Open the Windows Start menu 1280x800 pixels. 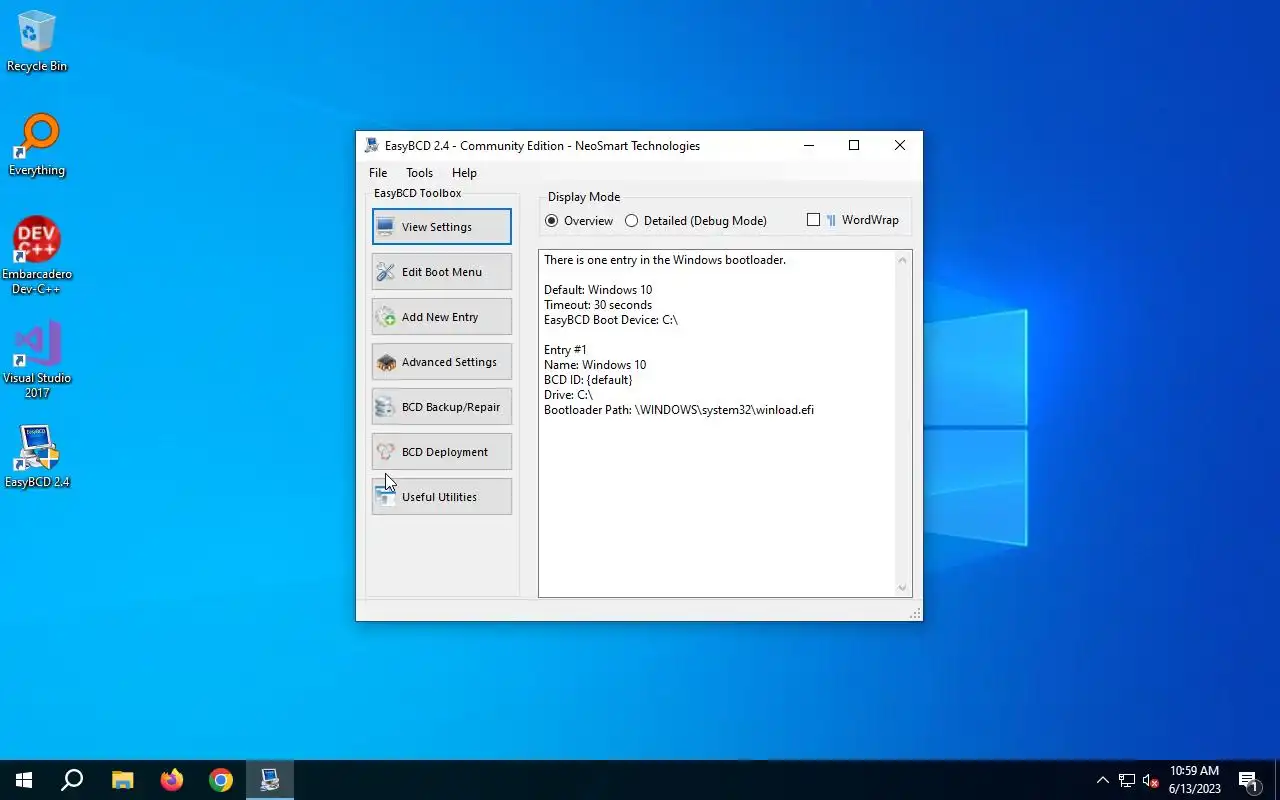coord(24,780)
